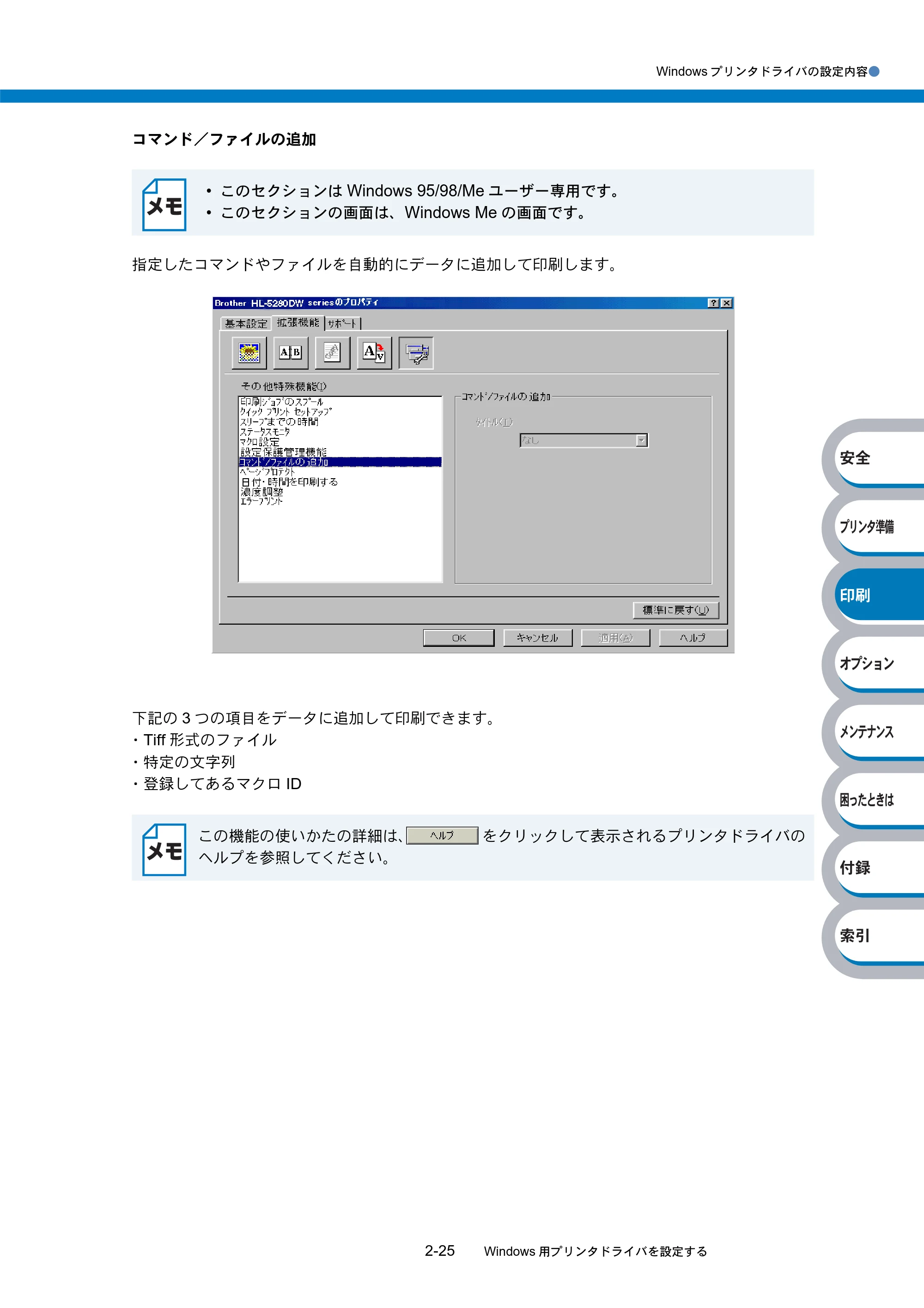Select ステータスモニタ list item
This screenshot has height=1308, width=924.
pos(340,432)
